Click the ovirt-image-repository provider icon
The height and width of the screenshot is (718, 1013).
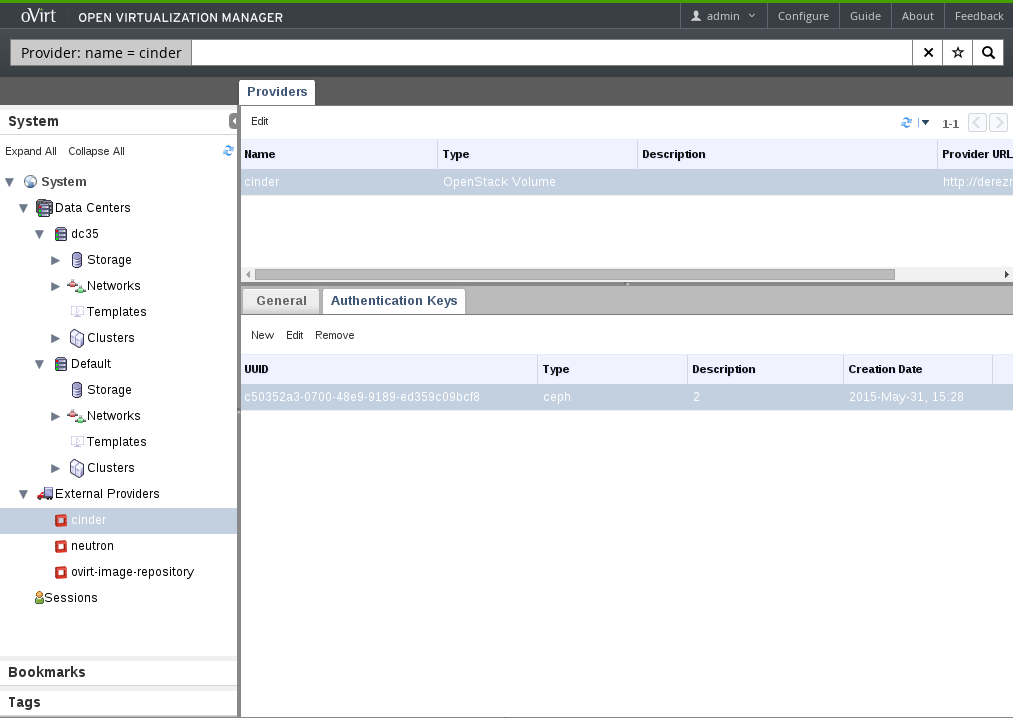(61, 572)
